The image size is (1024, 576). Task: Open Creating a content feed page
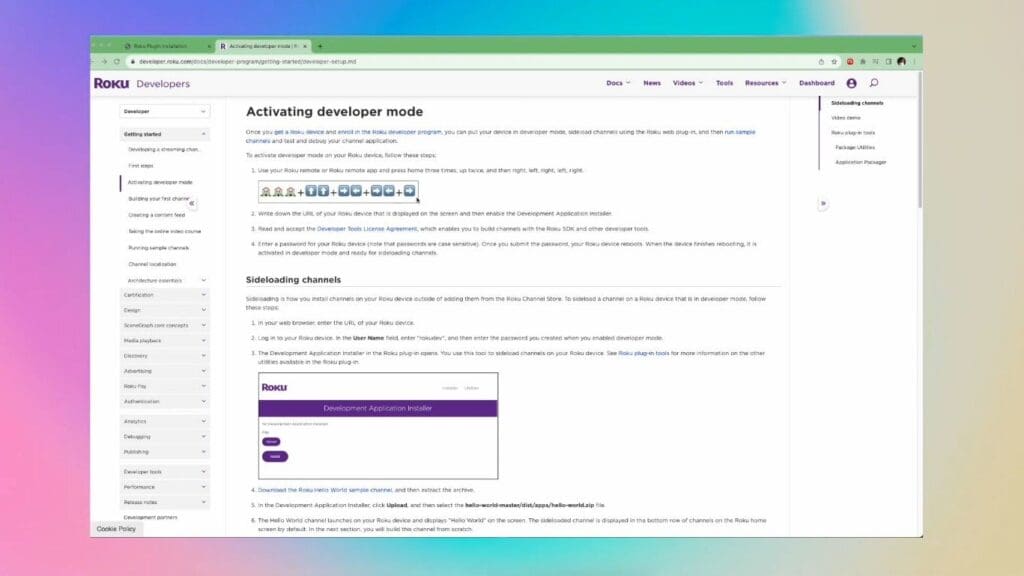(x=156, y=215)
